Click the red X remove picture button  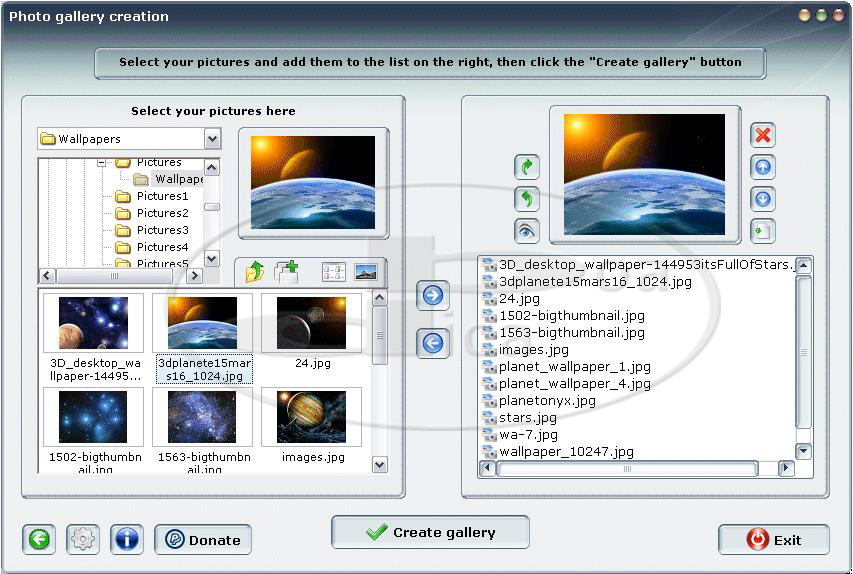[x=763, y=135]
